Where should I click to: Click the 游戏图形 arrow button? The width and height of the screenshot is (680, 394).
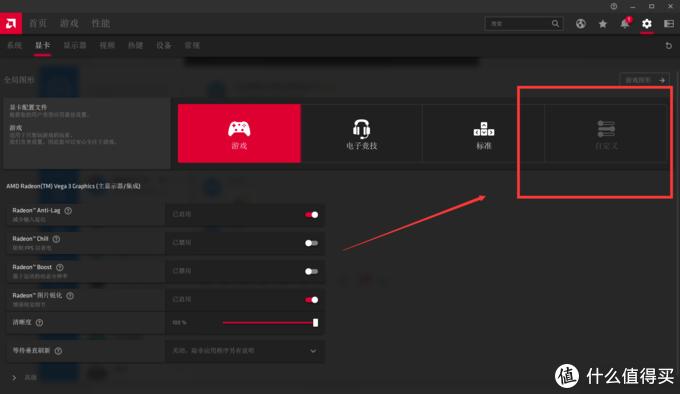tap(645, 80)
